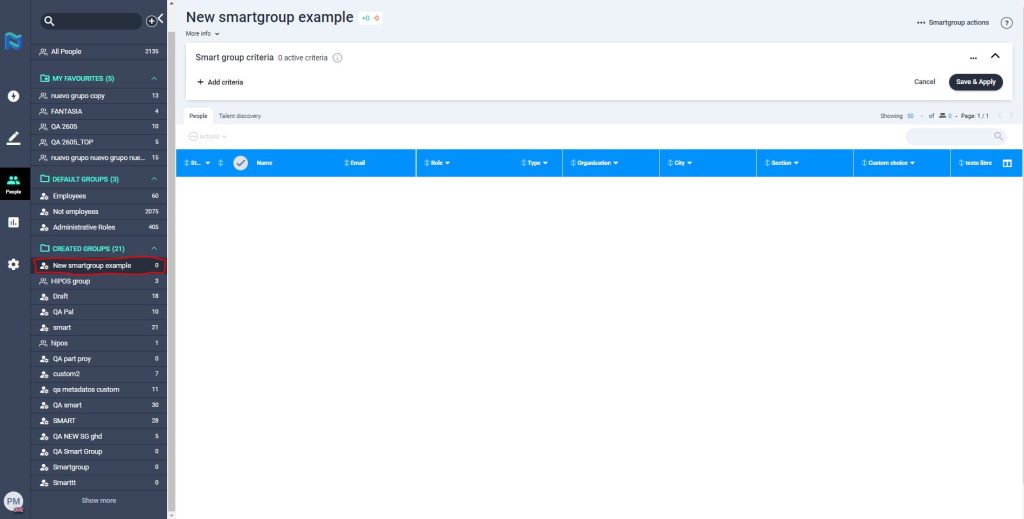Click Add criteria
Viewport: 1024px width, 519px height.
click(x=220, y=82)
